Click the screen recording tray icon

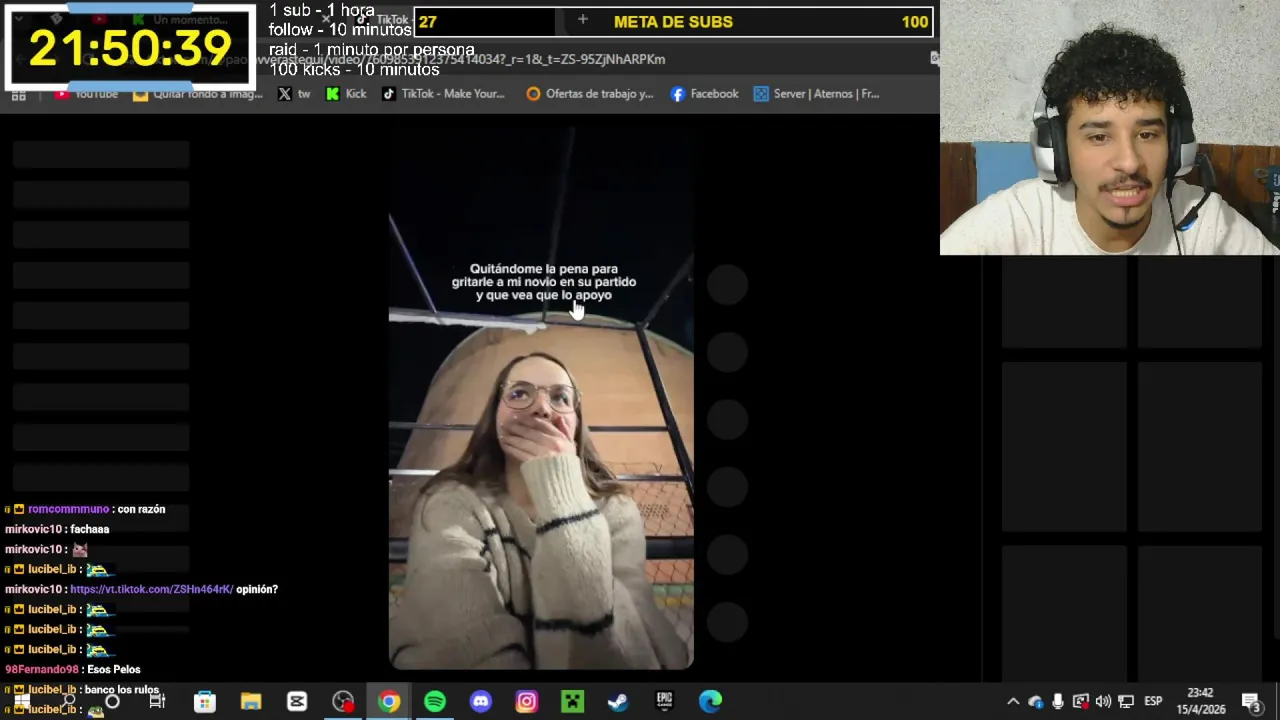pos(1081,701)
